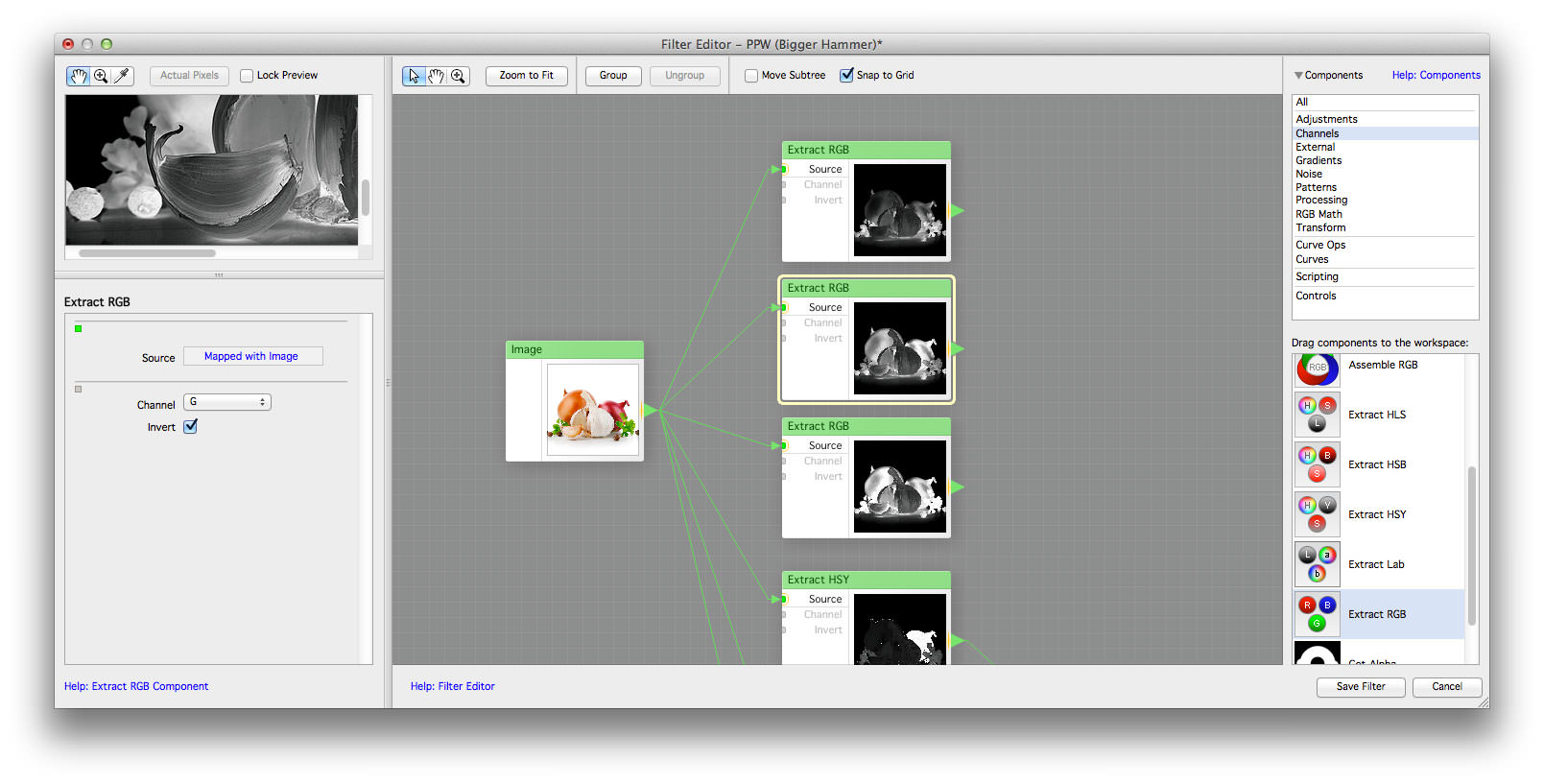The width and height of the screenshot is (1544, 784).
Task: Click the Extract HSB component icon
Action: (1318, 464)
